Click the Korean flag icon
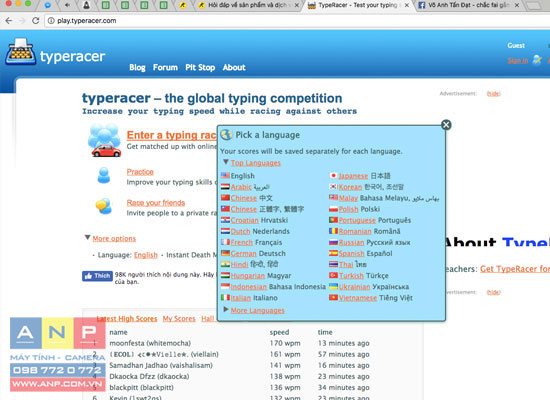This screenshot has width=550, height=400. click(x=333, y=187)
